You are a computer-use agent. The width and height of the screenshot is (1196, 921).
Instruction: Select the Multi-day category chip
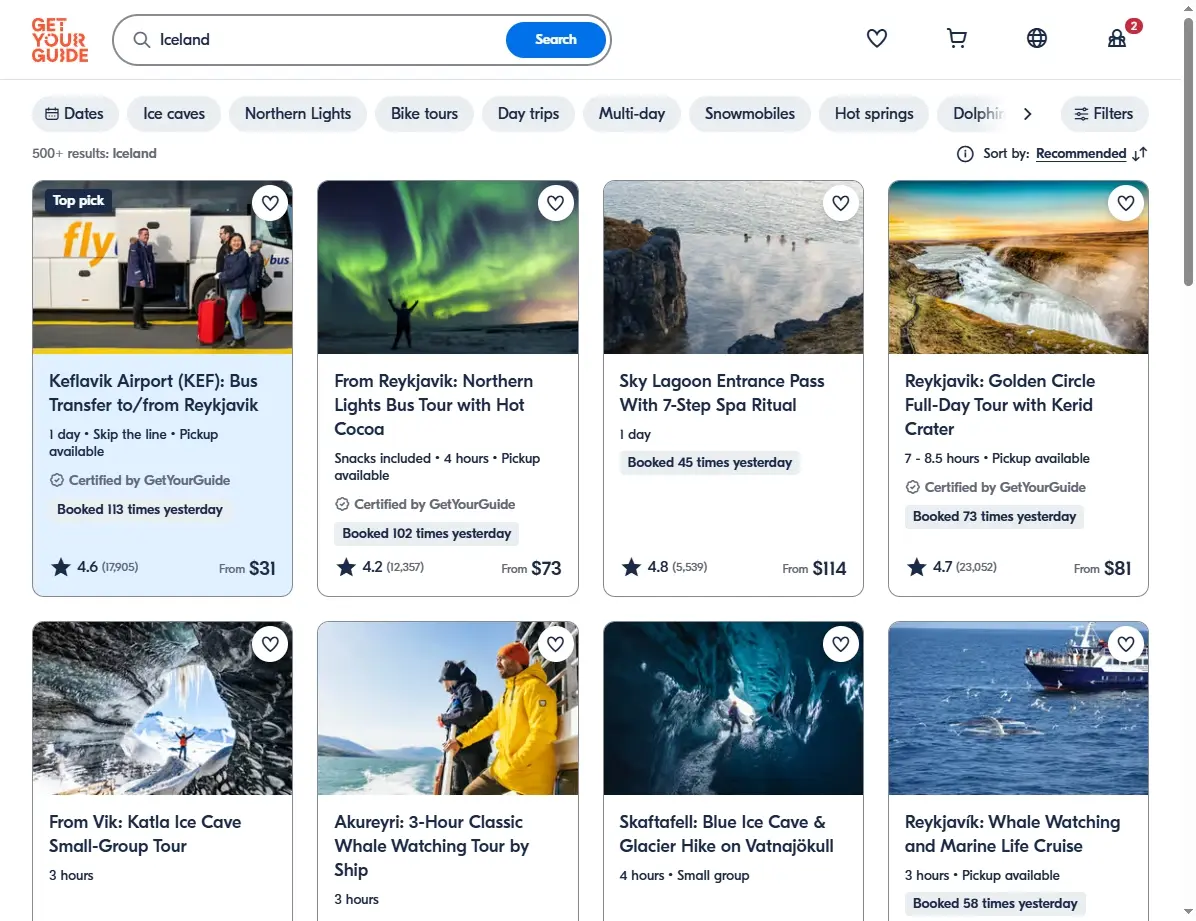pos(632,114)
